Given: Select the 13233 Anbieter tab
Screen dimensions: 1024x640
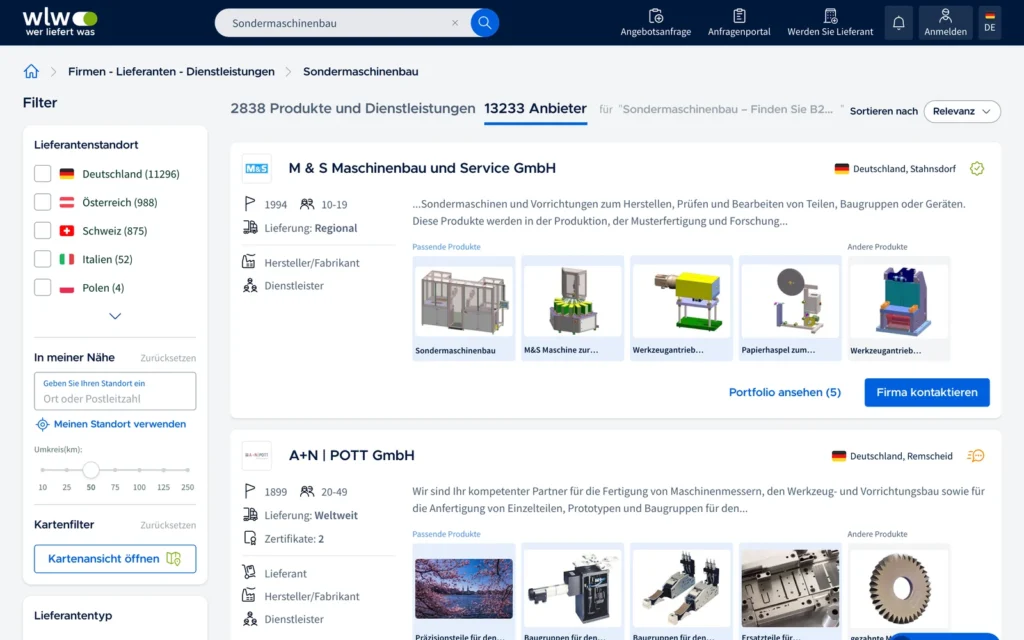Looking at the screenshot, I should 536,108.
